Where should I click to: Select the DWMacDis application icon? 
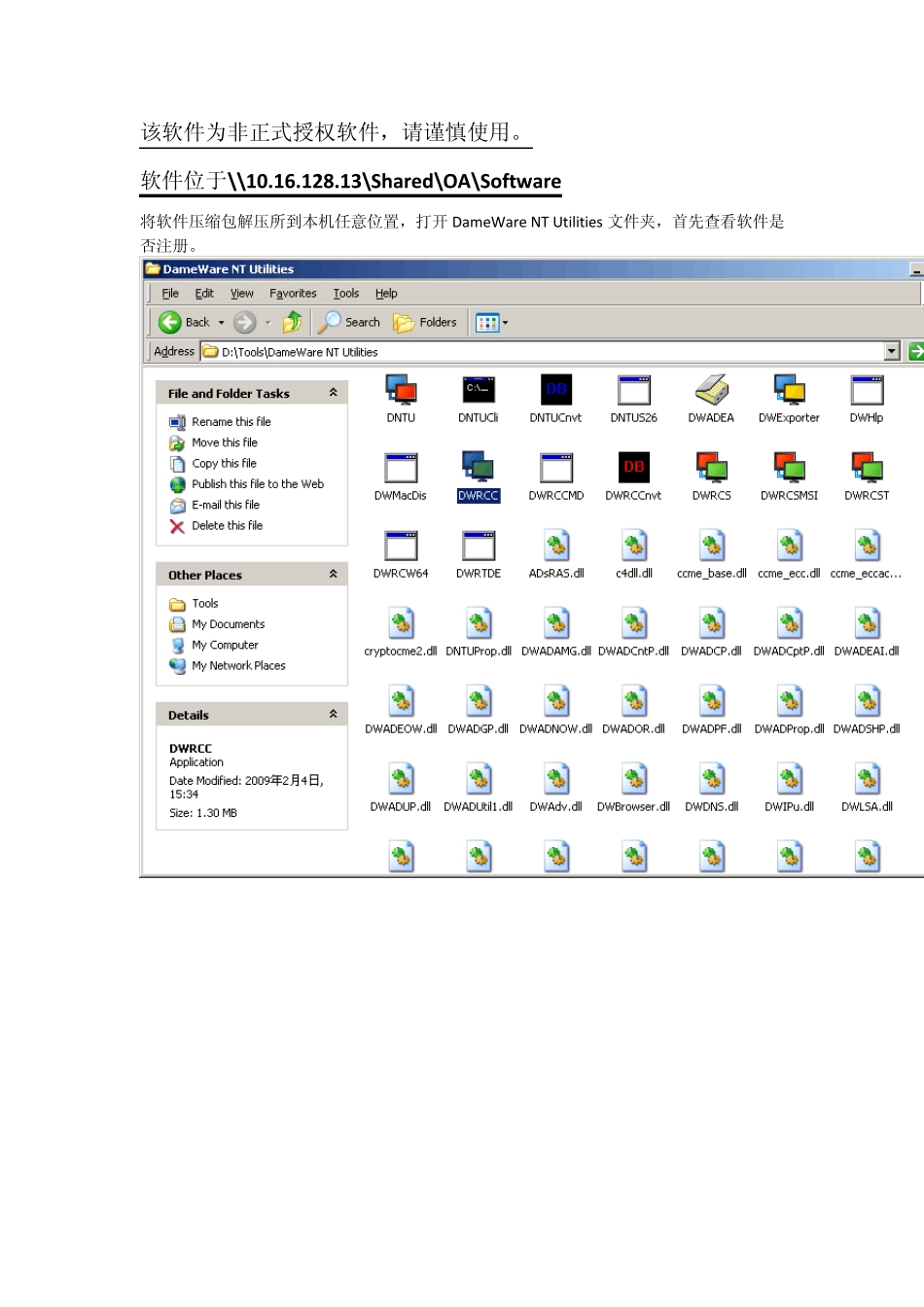[401, 468]
